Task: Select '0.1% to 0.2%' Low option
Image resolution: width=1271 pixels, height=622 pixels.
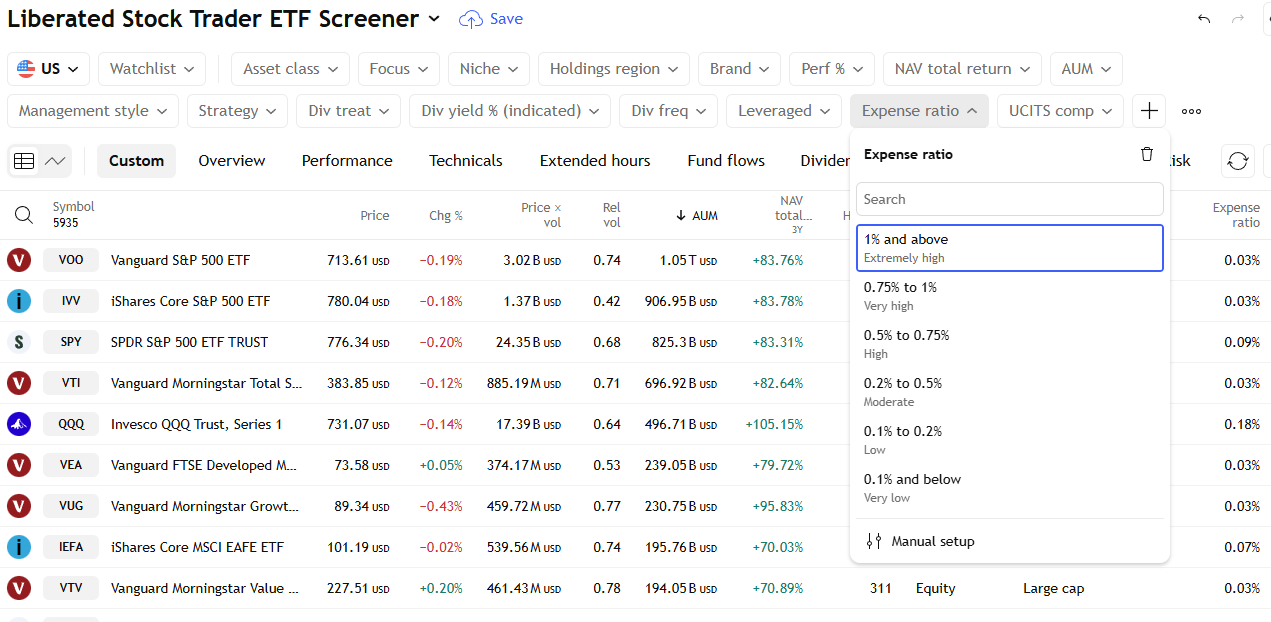Action: pyautogui.click(x=1010, y=440)
